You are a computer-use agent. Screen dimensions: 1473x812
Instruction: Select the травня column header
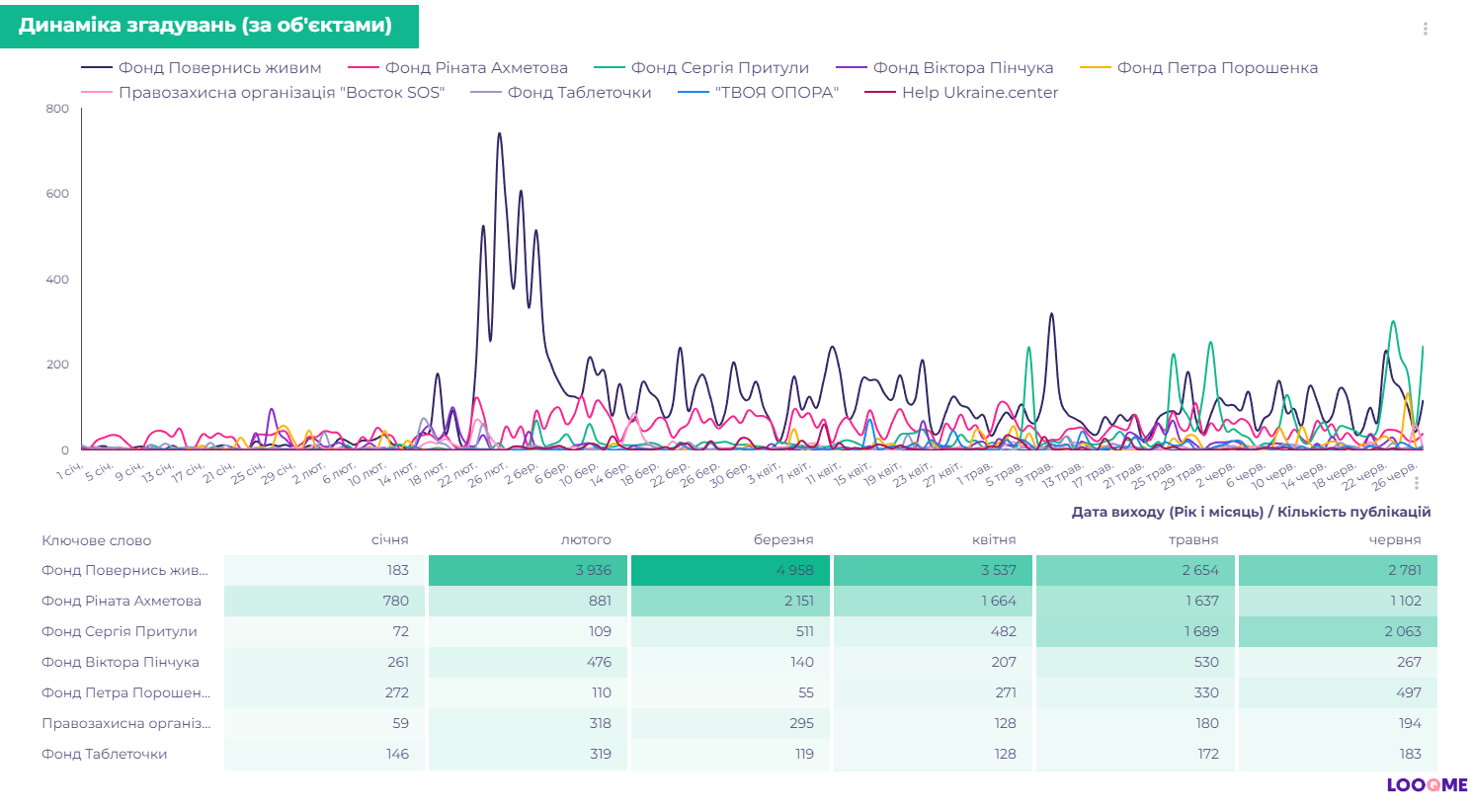coord(1193,539)
